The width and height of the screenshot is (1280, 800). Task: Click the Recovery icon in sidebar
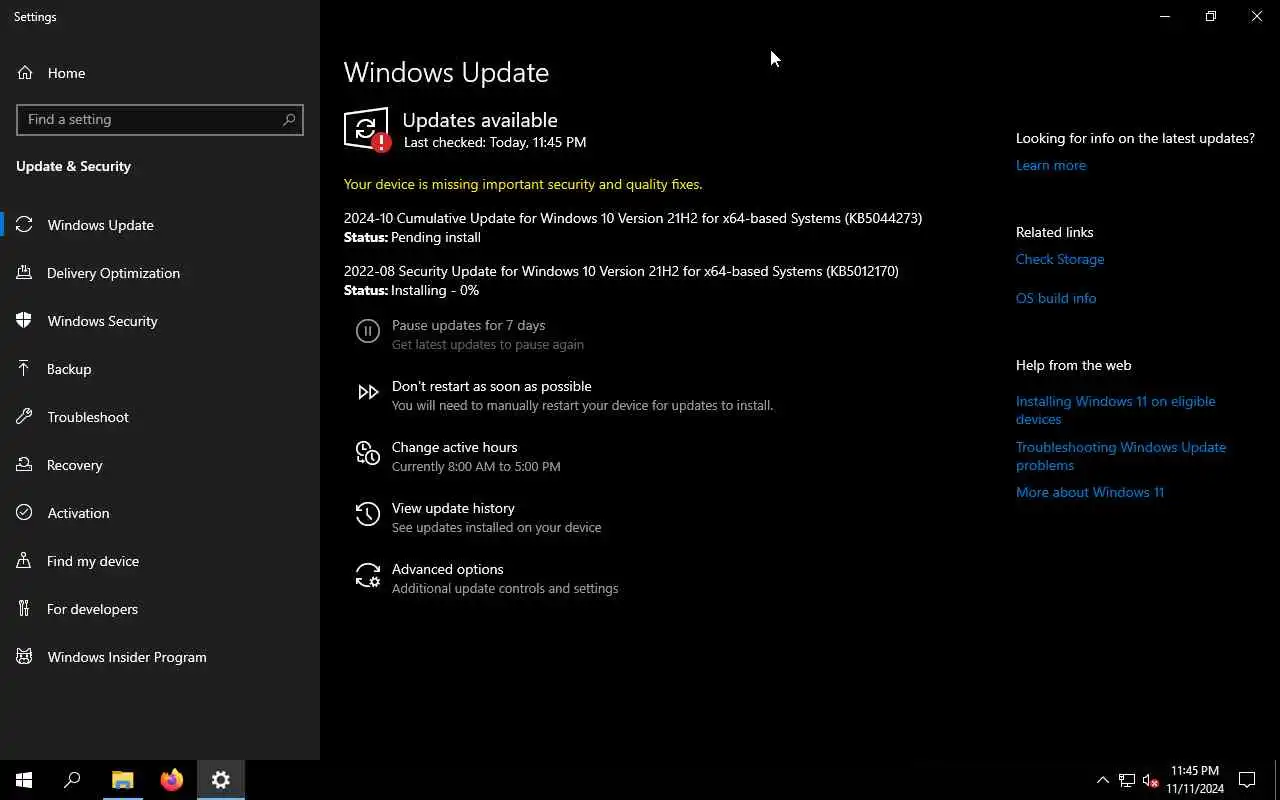point(25,465)
